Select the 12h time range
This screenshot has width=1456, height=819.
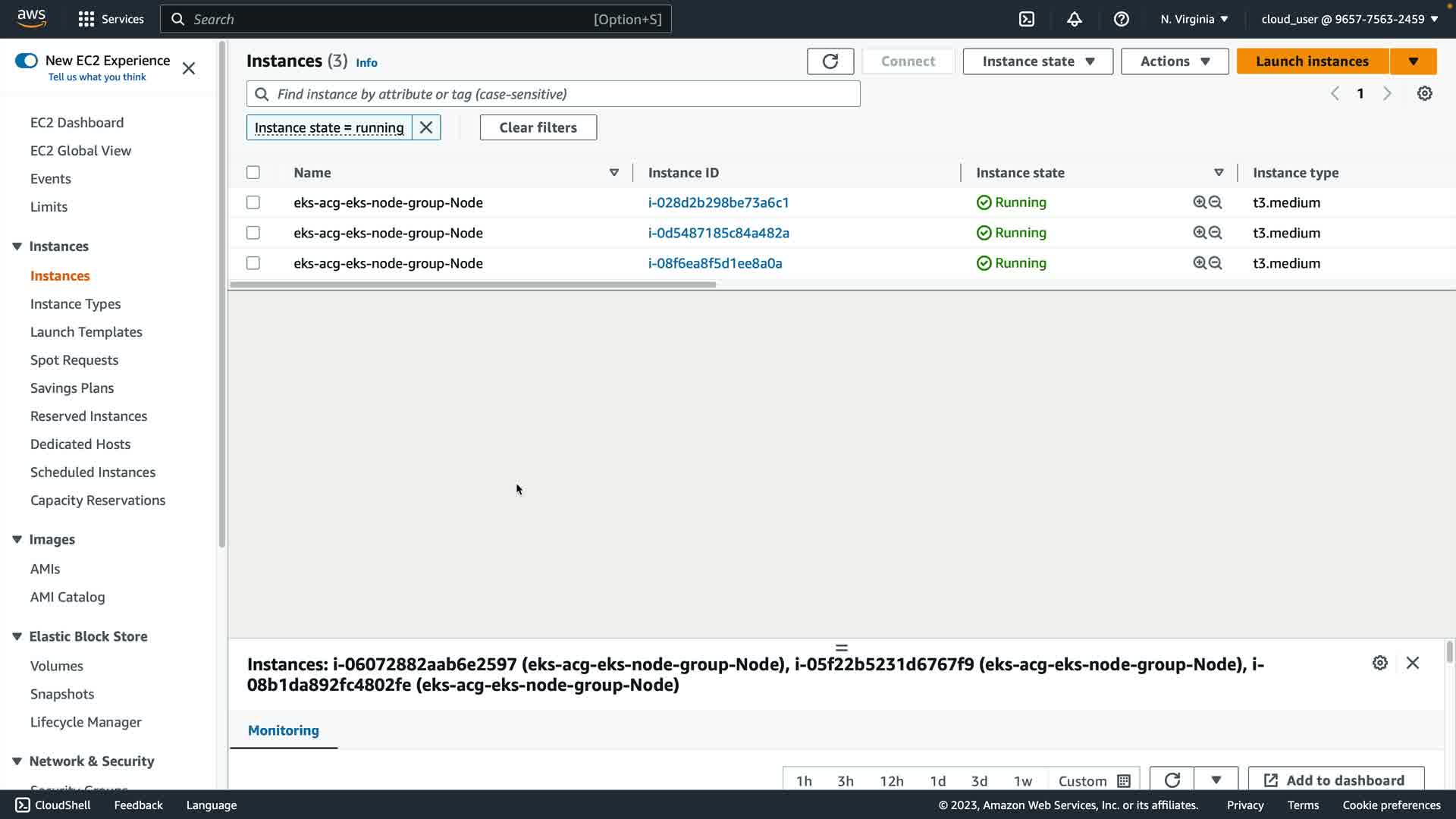click(x=891, y=780)
